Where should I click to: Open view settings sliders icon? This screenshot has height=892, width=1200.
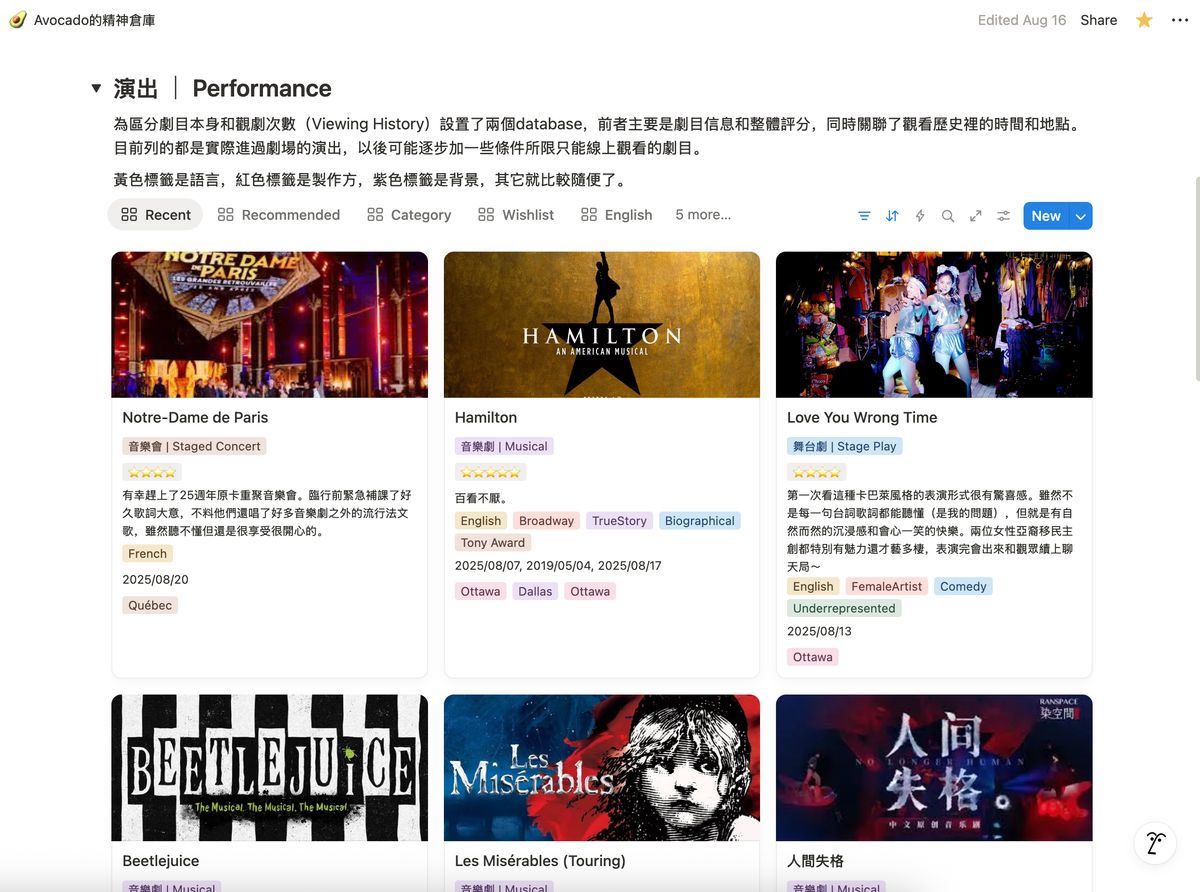tap(1004, 215)
